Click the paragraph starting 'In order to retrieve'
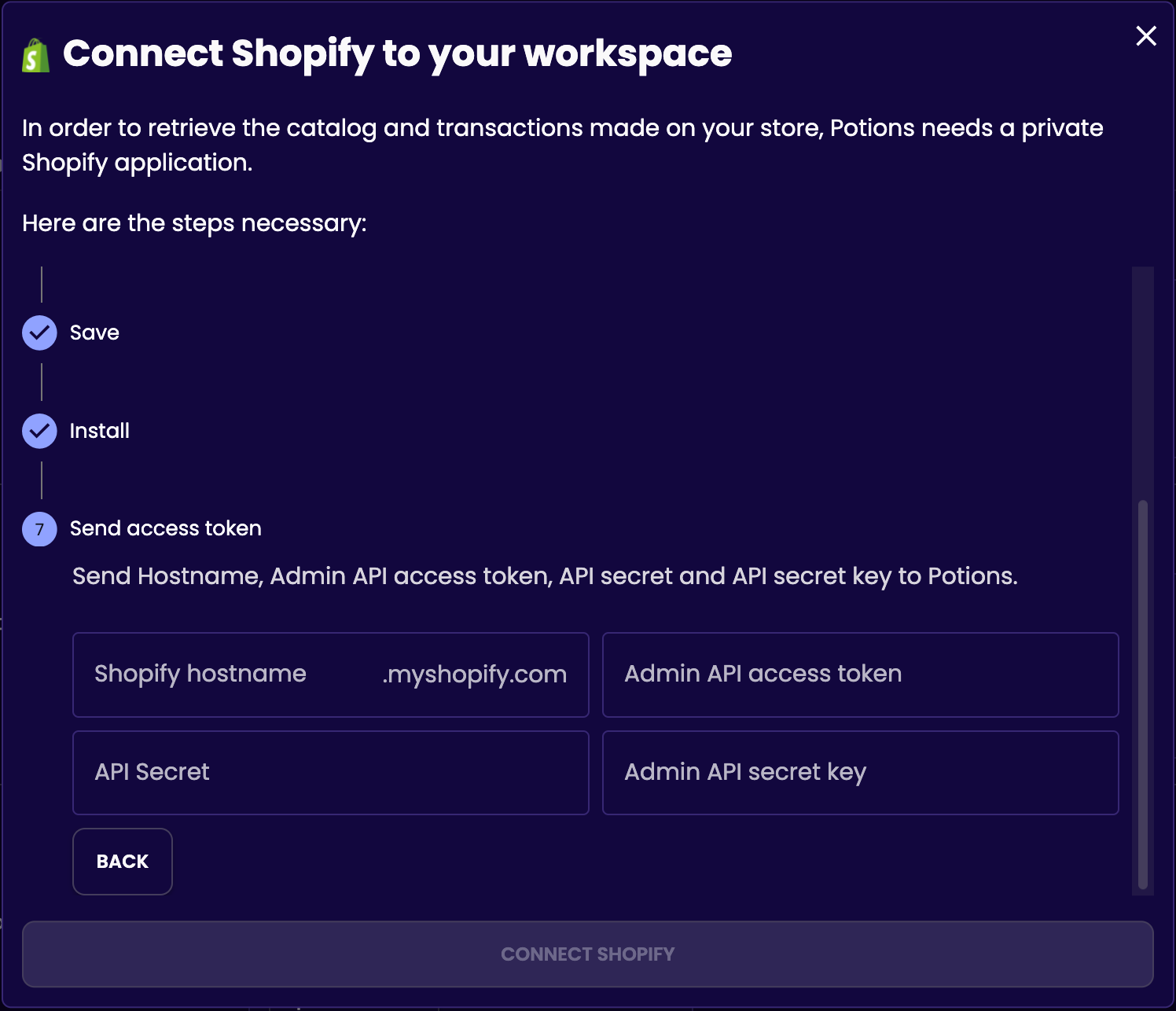The height and width of the screenshot is (1011, 1176). tap(563, 145)
